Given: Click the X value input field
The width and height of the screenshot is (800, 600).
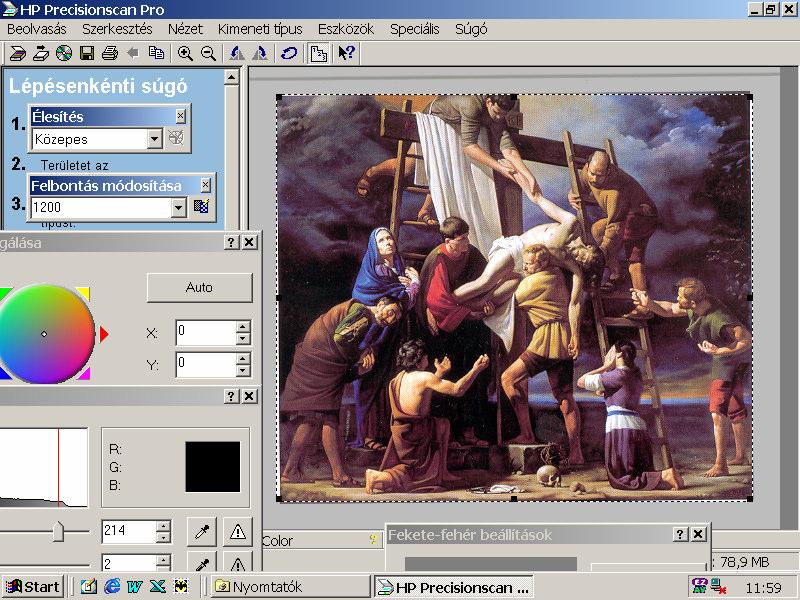Looking at the screenshot, I should point(206,333).
